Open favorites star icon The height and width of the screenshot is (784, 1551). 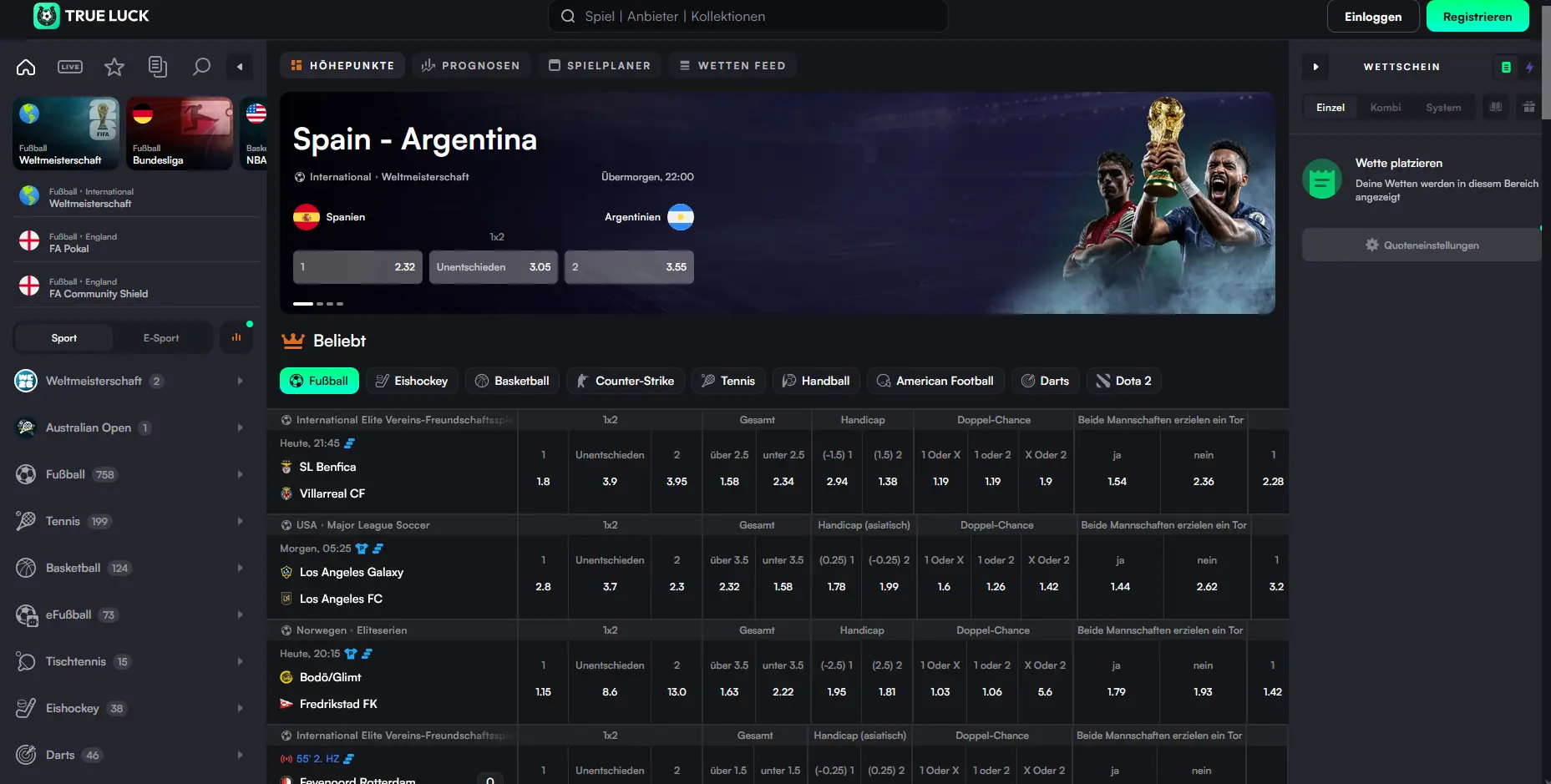coord(114,67)
